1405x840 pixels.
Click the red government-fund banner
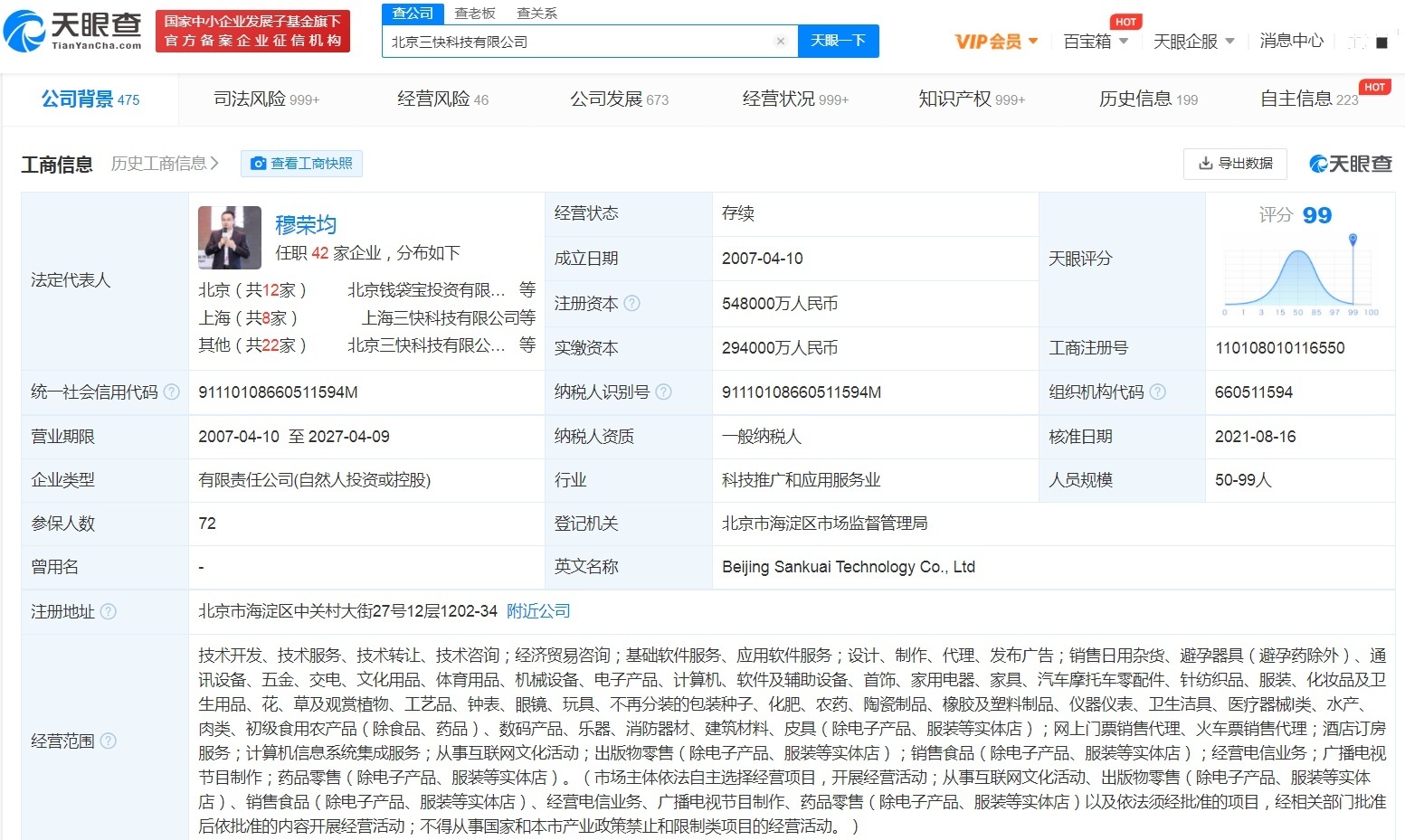point(252,32)
